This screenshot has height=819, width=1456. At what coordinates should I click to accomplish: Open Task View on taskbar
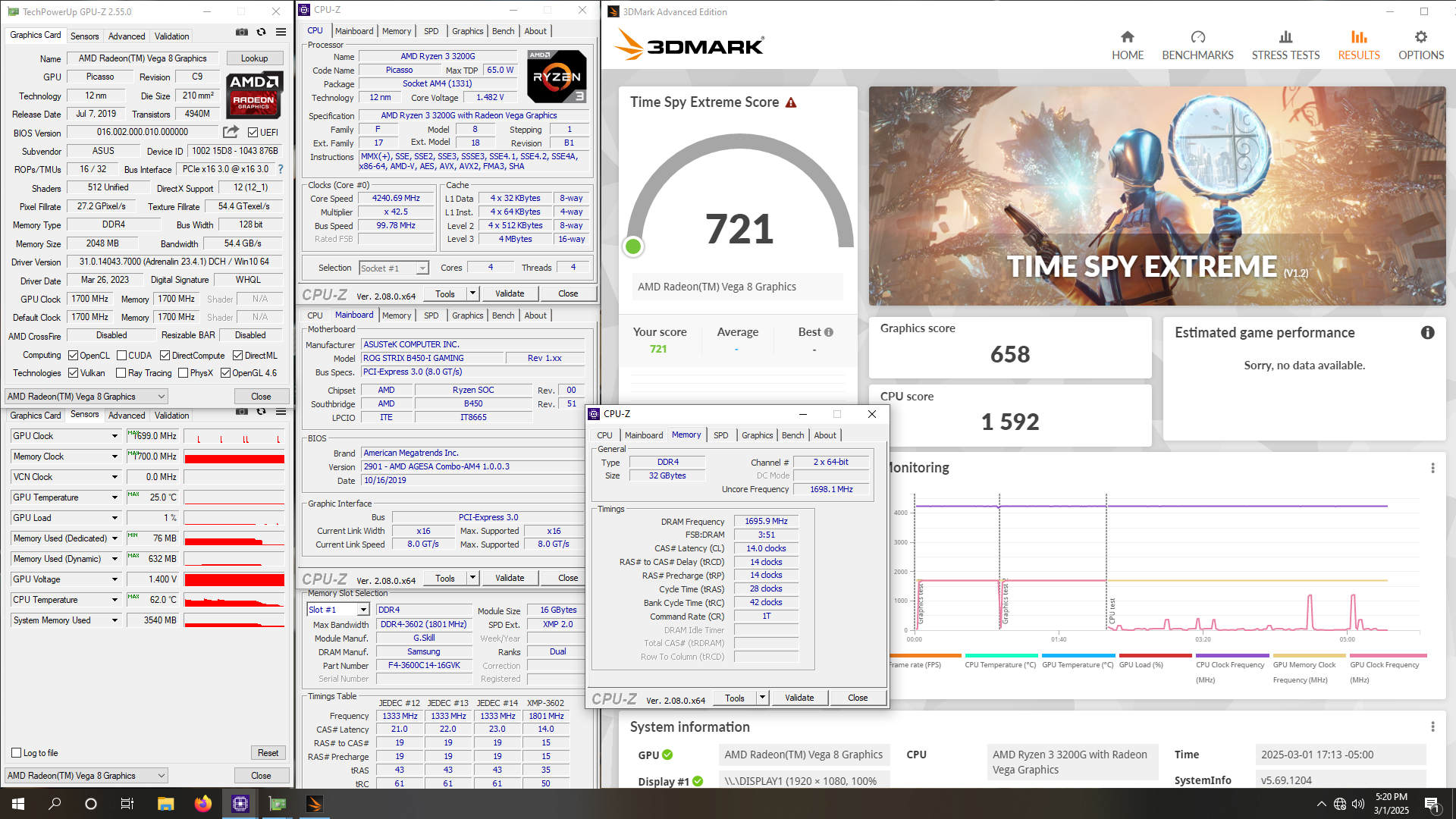pyautogui.click(x=127, y=804)
